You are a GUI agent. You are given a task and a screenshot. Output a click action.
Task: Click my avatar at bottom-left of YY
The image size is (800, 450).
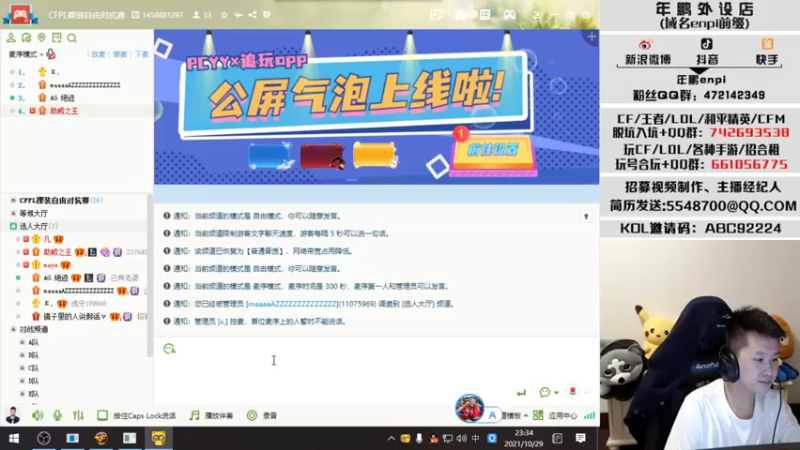12,415
